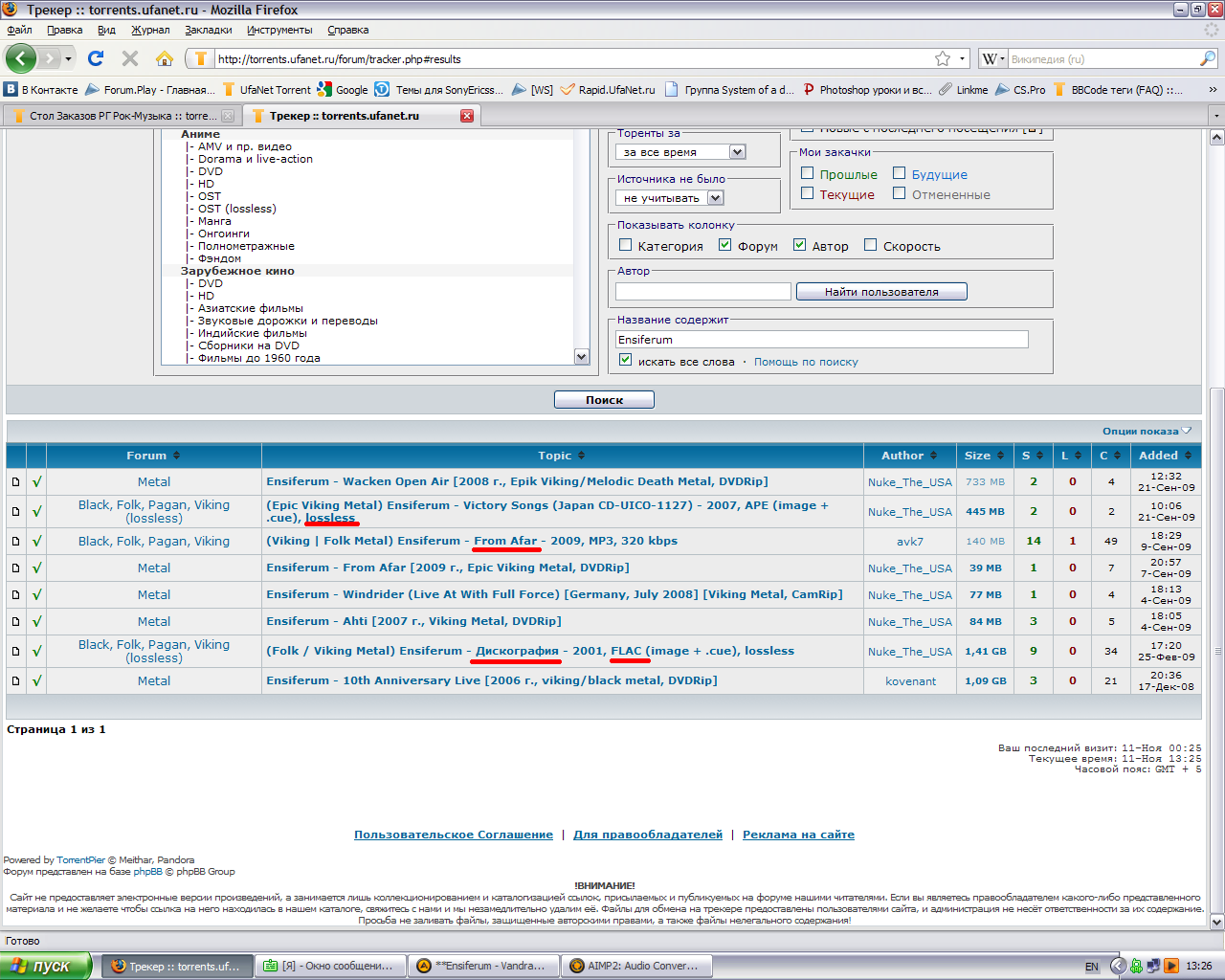Open В Контакте bookmark

[41, 90]
